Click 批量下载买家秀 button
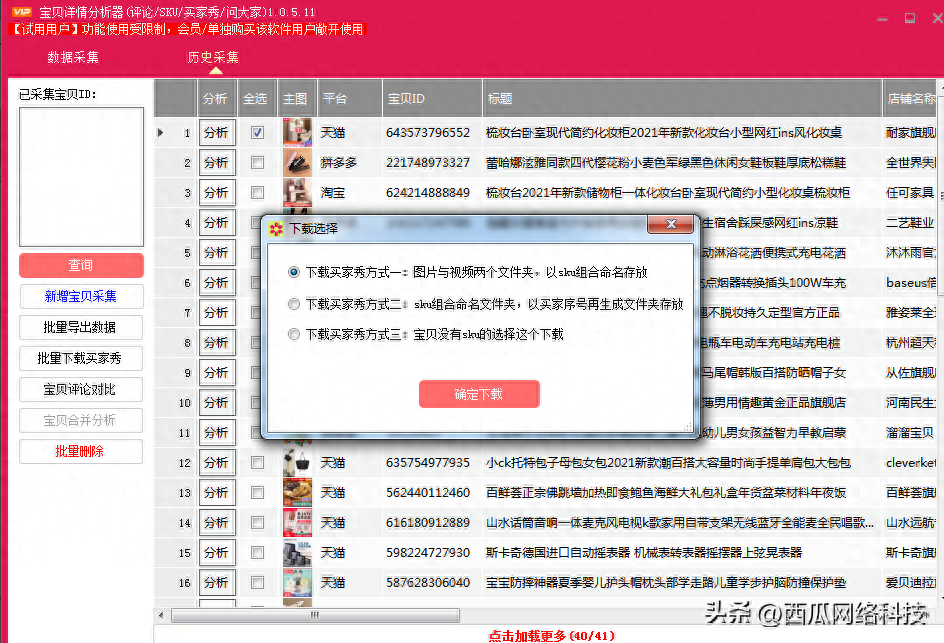Screen dimensions: 944x643 pos(81,358)
